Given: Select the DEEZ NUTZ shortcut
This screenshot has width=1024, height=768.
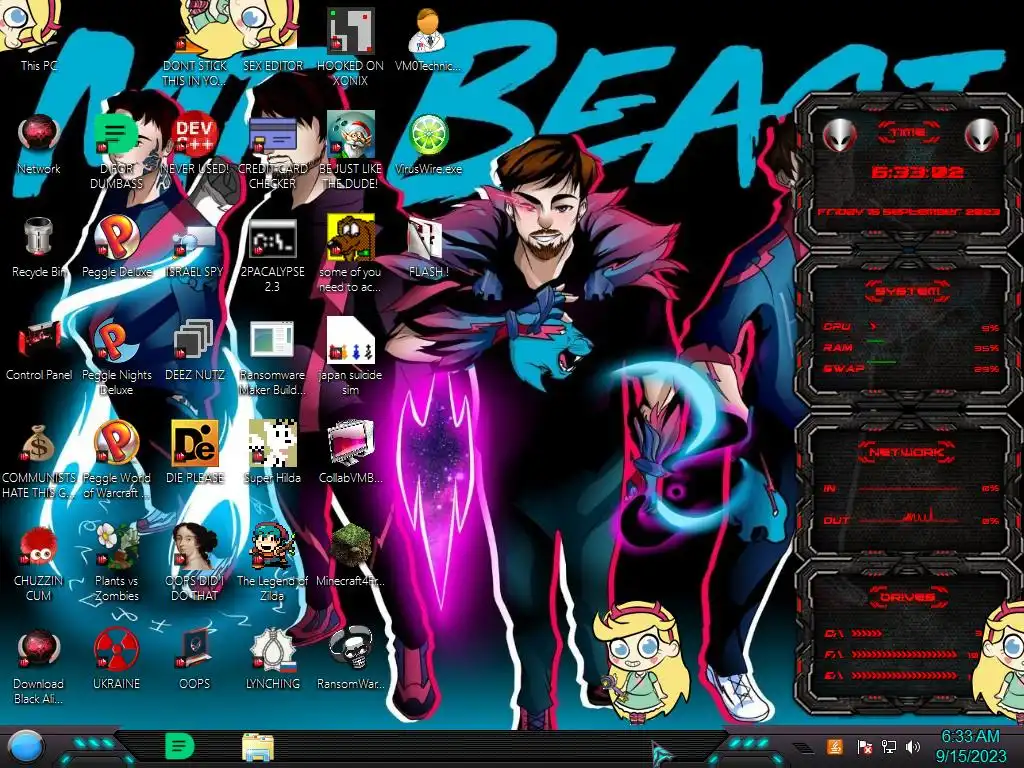Looking at the screenshot, I should tap(195, 350).
